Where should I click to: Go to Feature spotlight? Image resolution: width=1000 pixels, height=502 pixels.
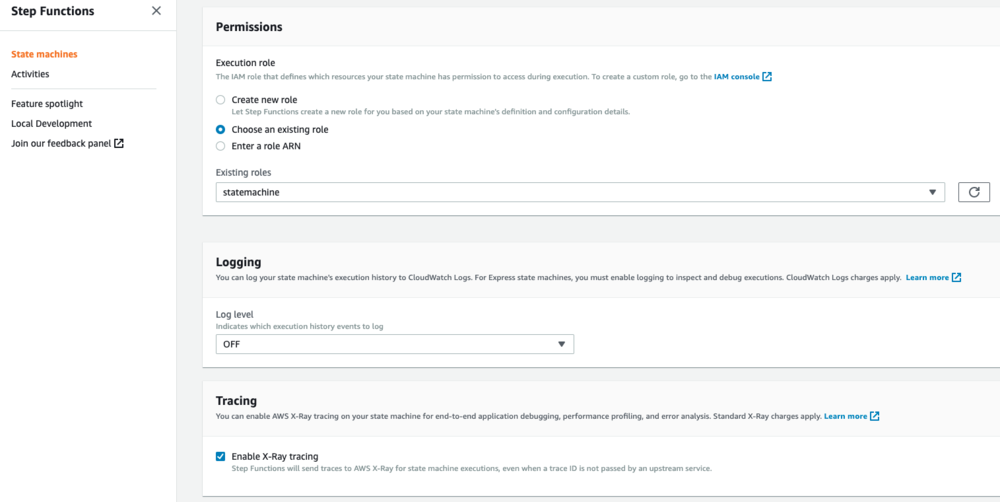click(47, 103)
